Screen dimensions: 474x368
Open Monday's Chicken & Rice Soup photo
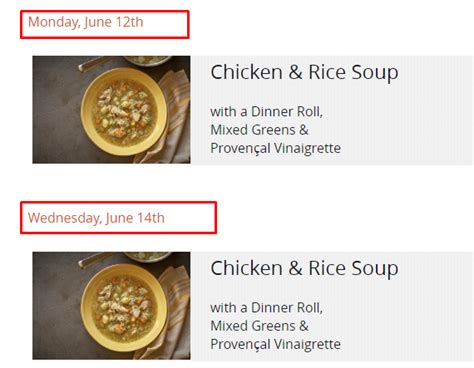pyautogui.click(x=111, y=110)
